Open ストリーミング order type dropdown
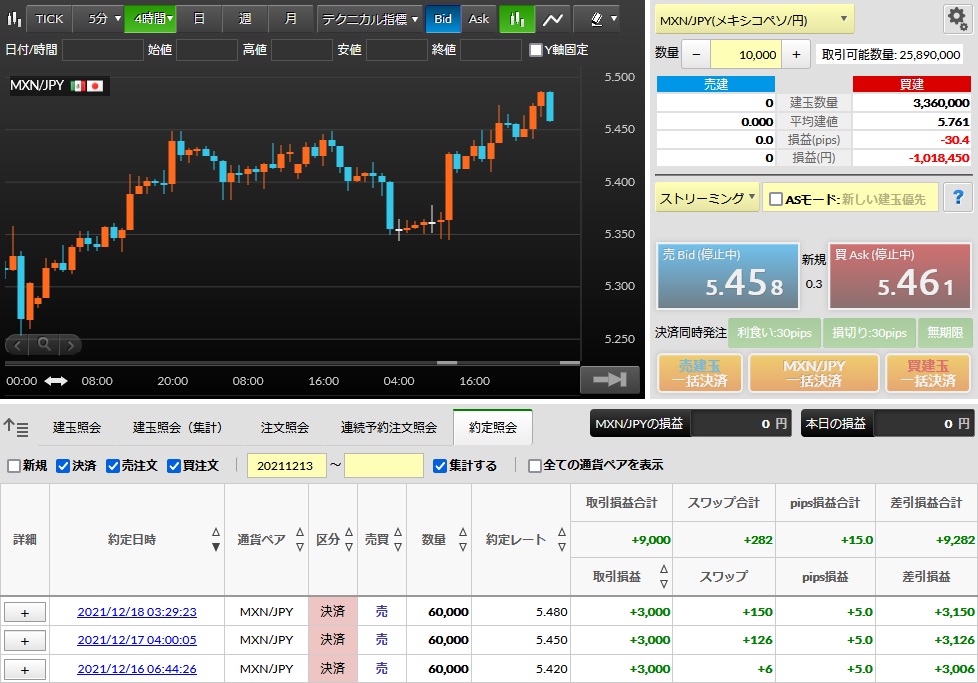Viewport: 978px width, 683px height. [x=707, y=198]
